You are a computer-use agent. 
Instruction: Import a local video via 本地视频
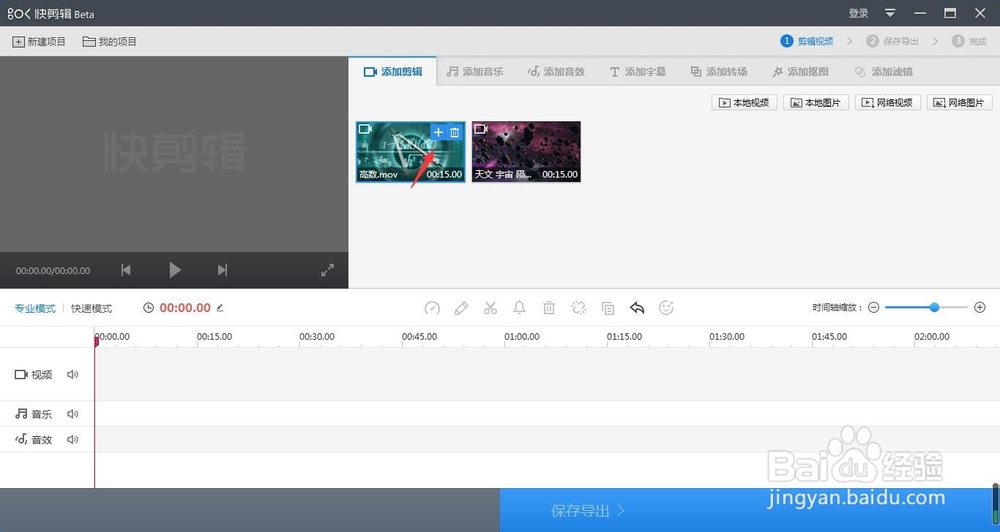[x=744, y=102]
